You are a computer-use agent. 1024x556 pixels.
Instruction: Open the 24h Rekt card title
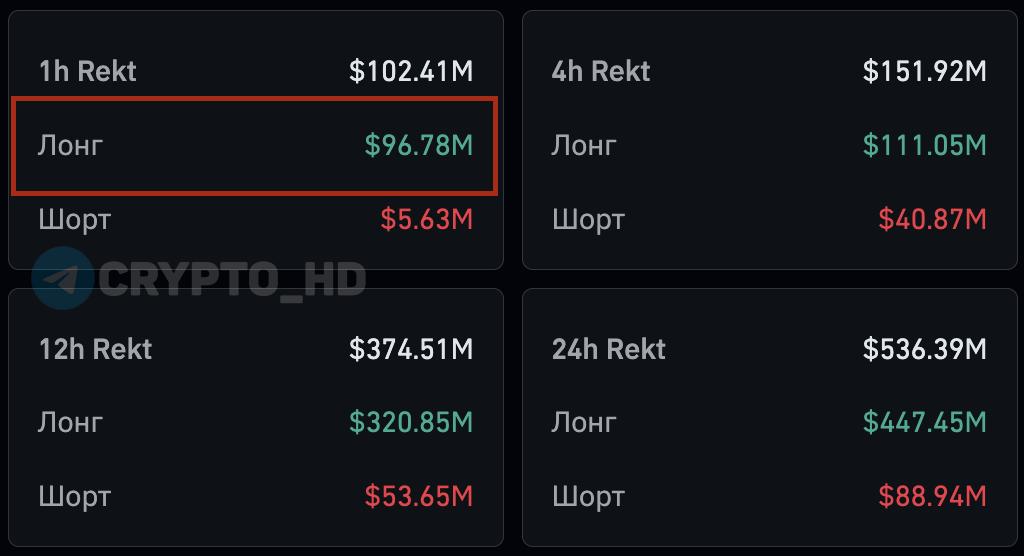pos(609,350)
